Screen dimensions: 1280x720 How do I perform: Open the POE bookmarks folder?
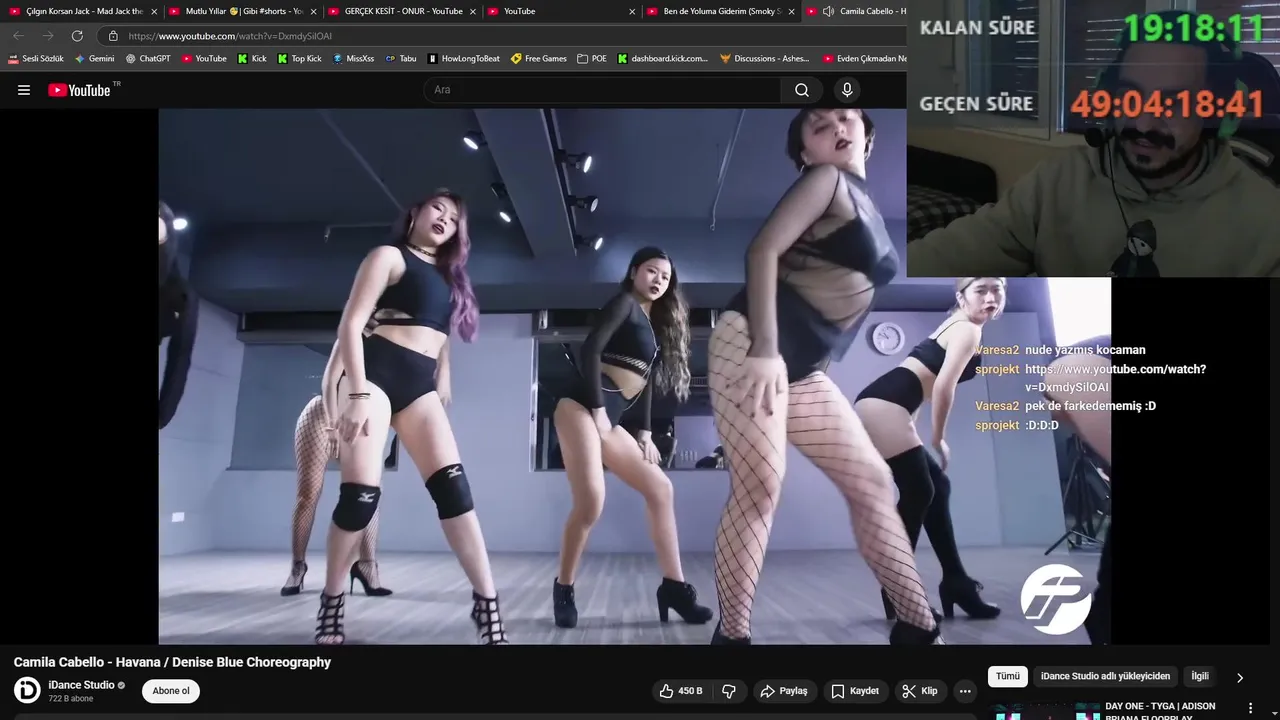coord(592,59)
